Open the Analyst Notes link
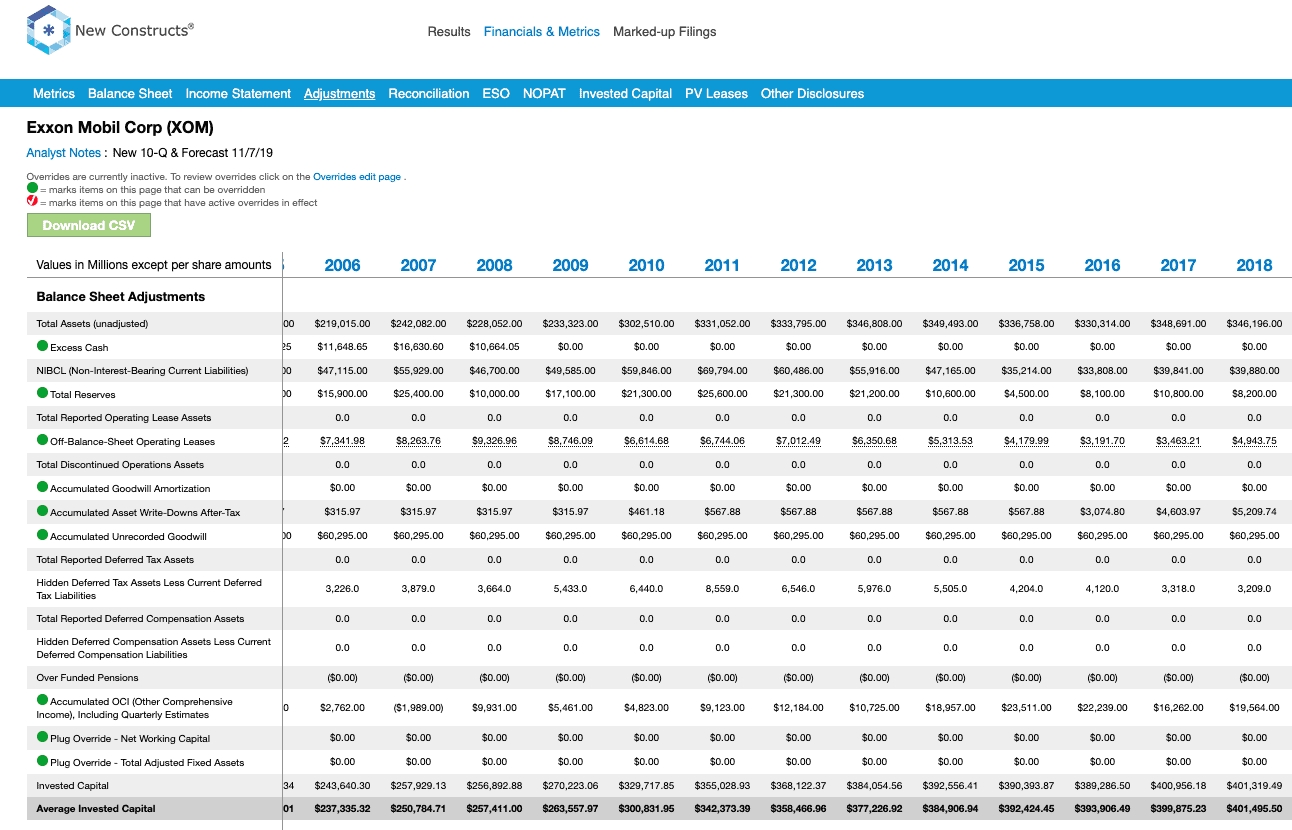The image size is (1292, 830). pos(64,153)
